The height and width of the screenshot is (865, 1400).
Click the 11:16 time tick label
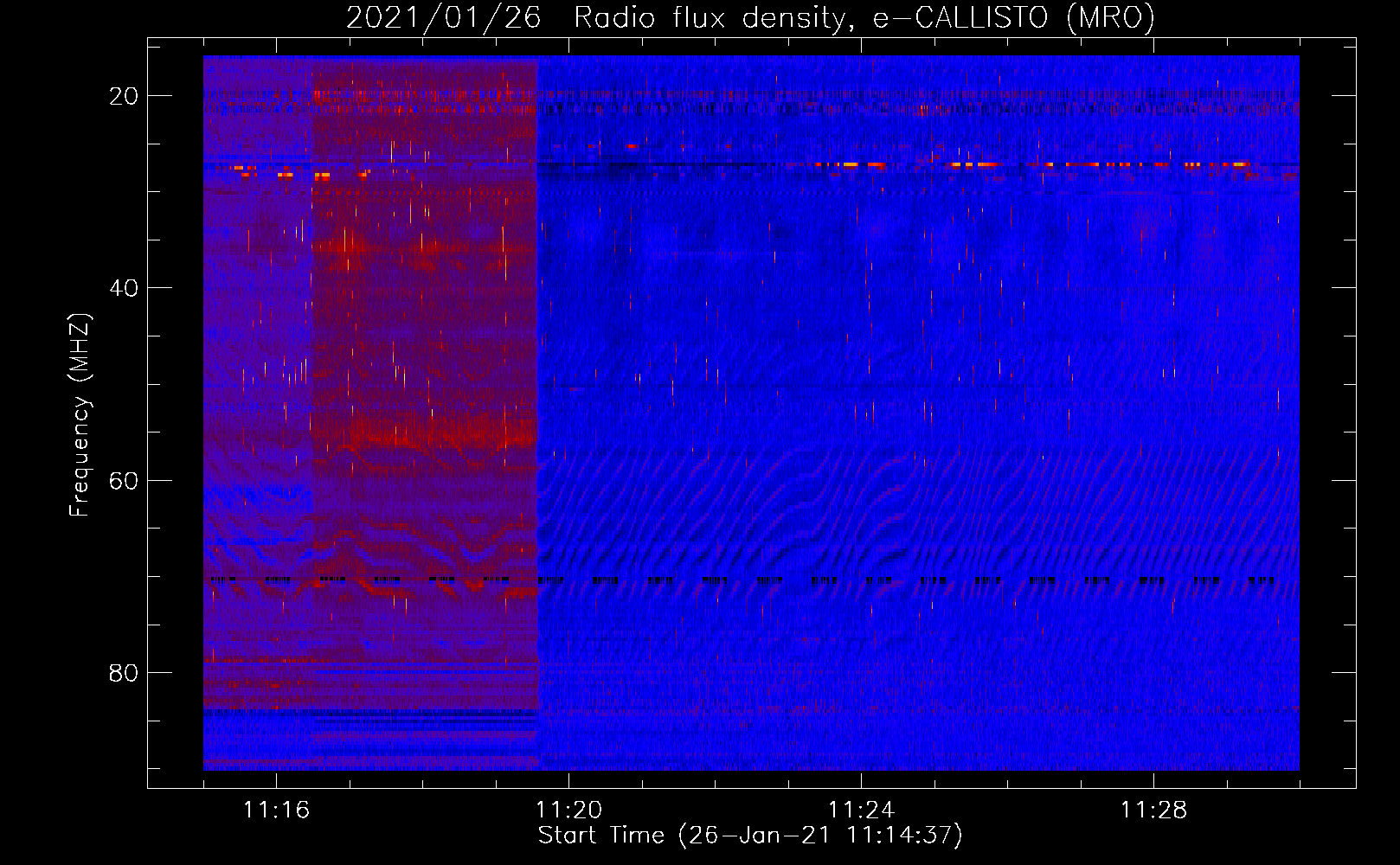[276, 810]
